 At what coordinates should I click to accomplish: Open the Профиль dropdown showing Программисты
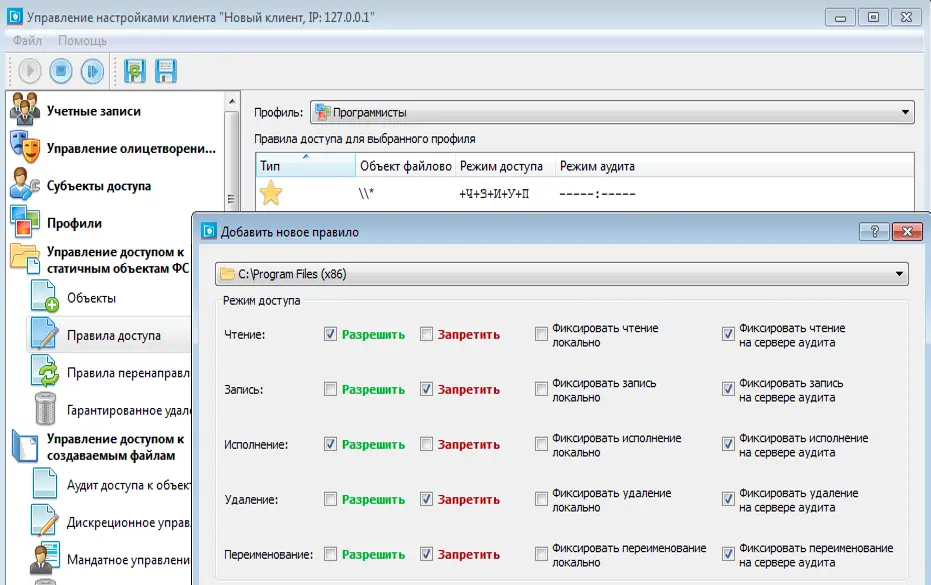click(611, 113)
